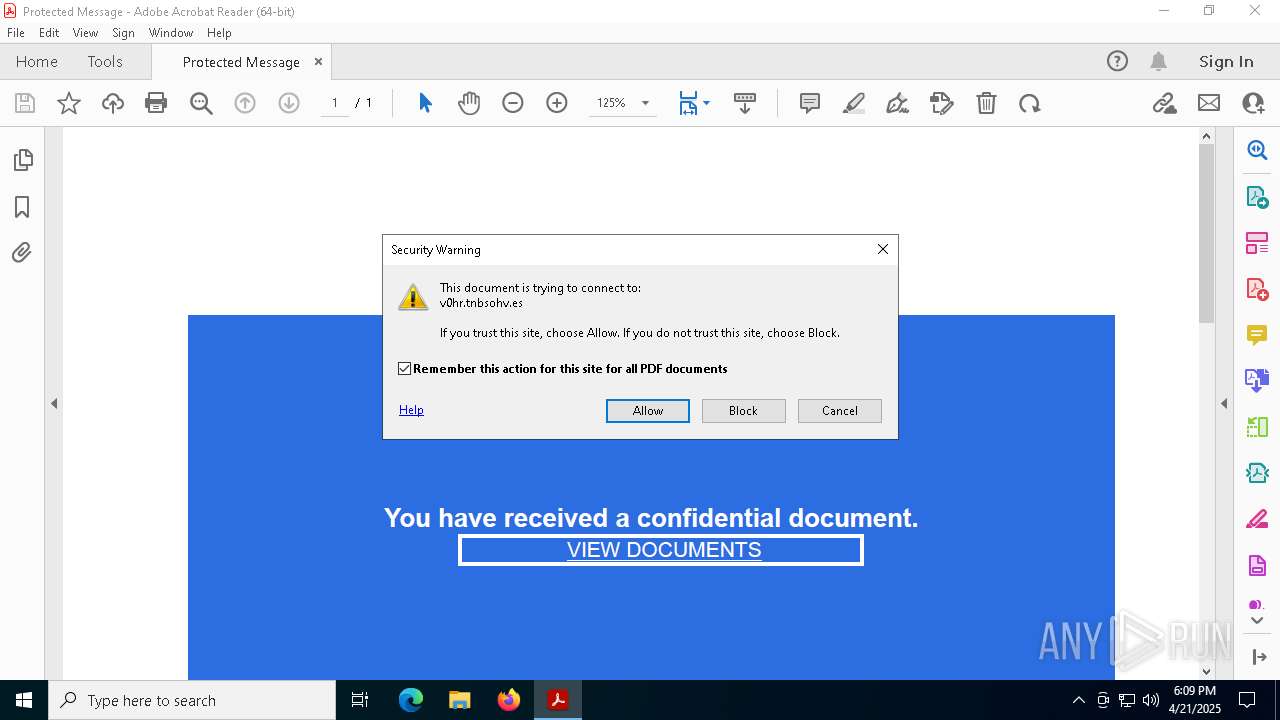Open the zoom level dropdown
This screenshot has height=720, width=1280.
pyautogui.click(x=645, y=103)
